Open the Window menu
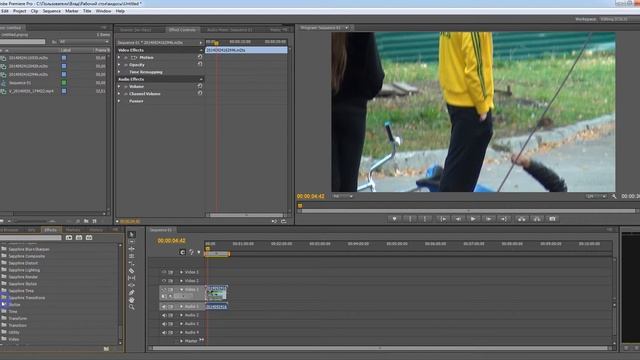The width and height of the screenshot is (640, 360). point(103,11)
